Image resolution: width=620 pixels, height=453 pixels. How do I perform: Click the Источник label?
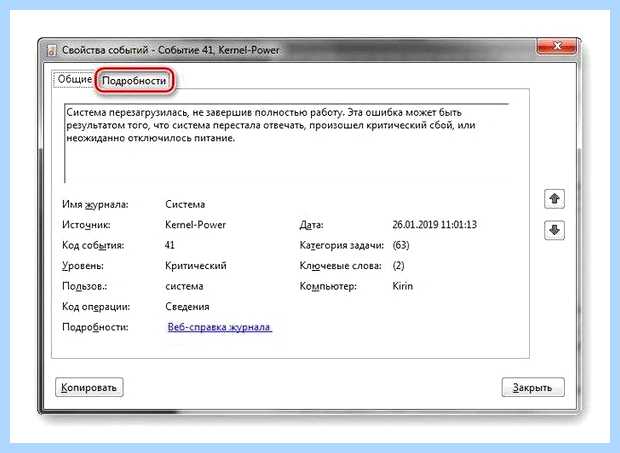coord(86,225)
